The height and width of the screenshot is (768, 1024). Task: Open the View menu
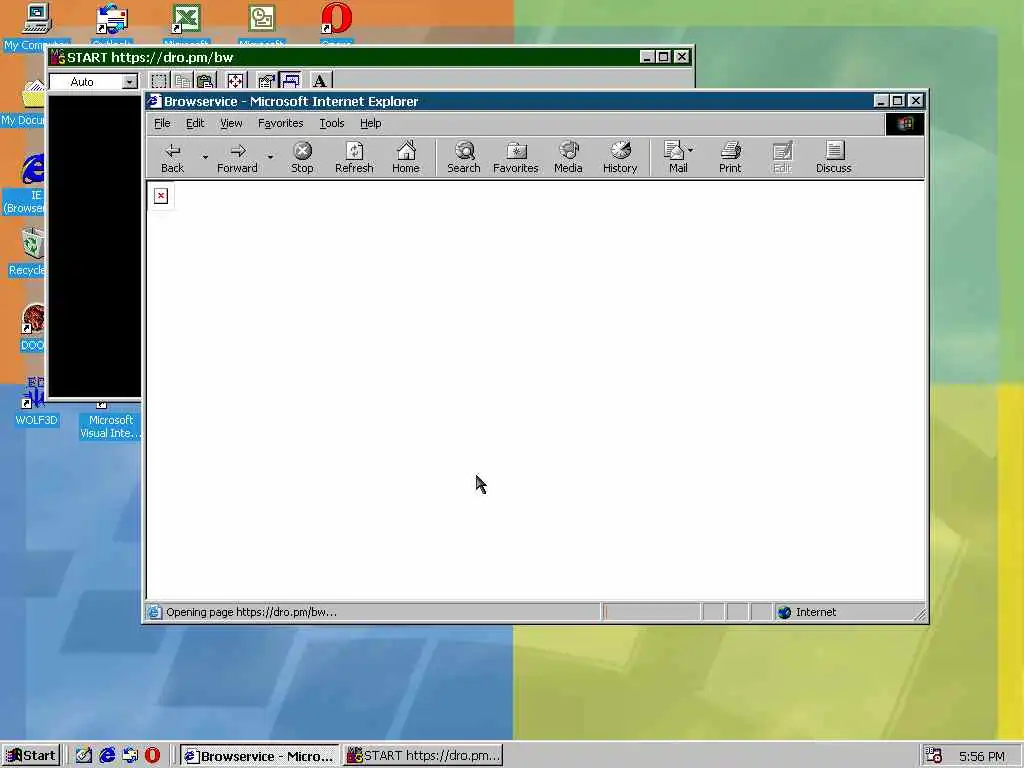(231, 123)
